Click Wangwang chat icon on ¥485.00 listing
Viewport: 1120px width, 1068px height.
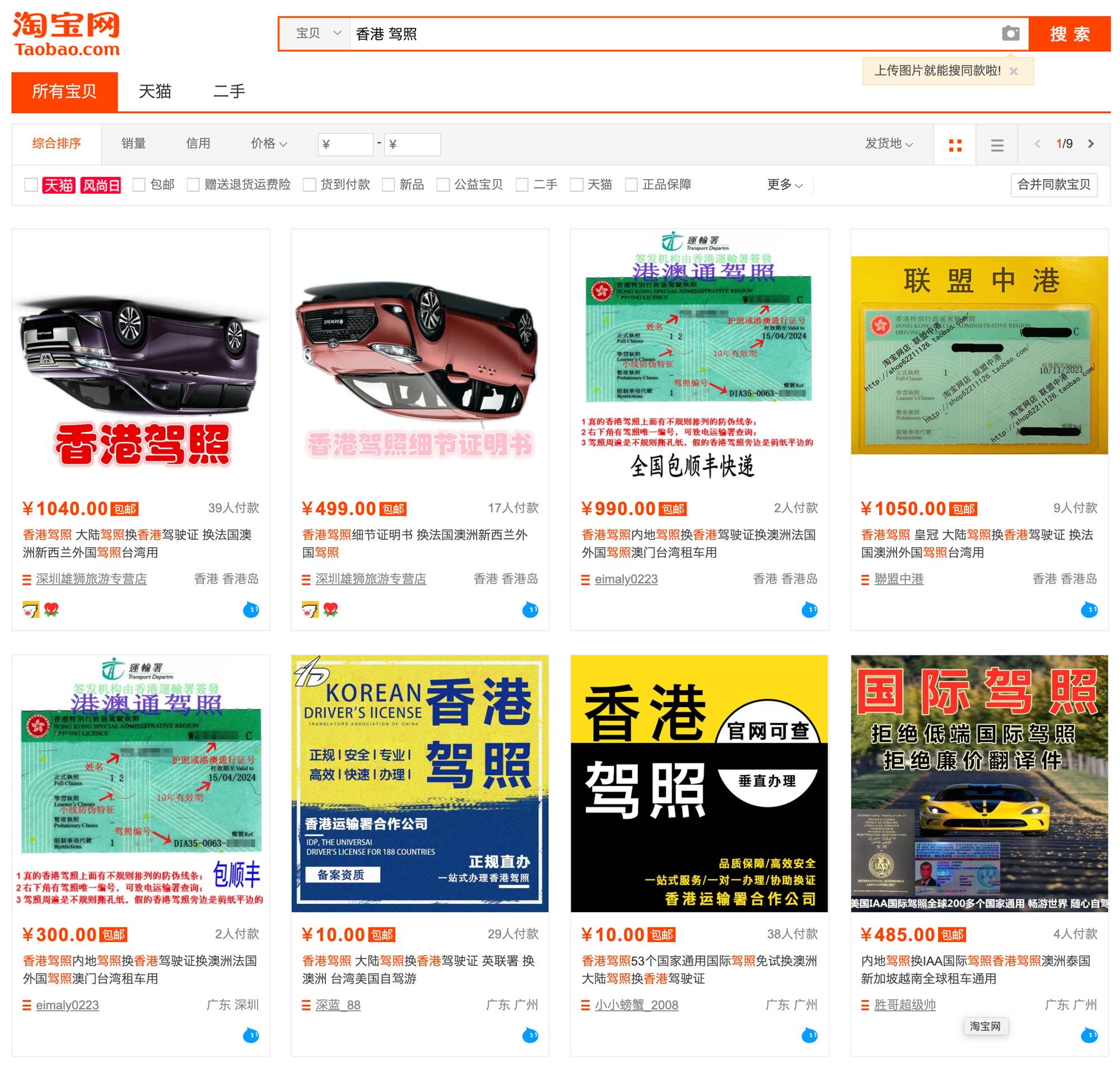pos(1089,1035)
